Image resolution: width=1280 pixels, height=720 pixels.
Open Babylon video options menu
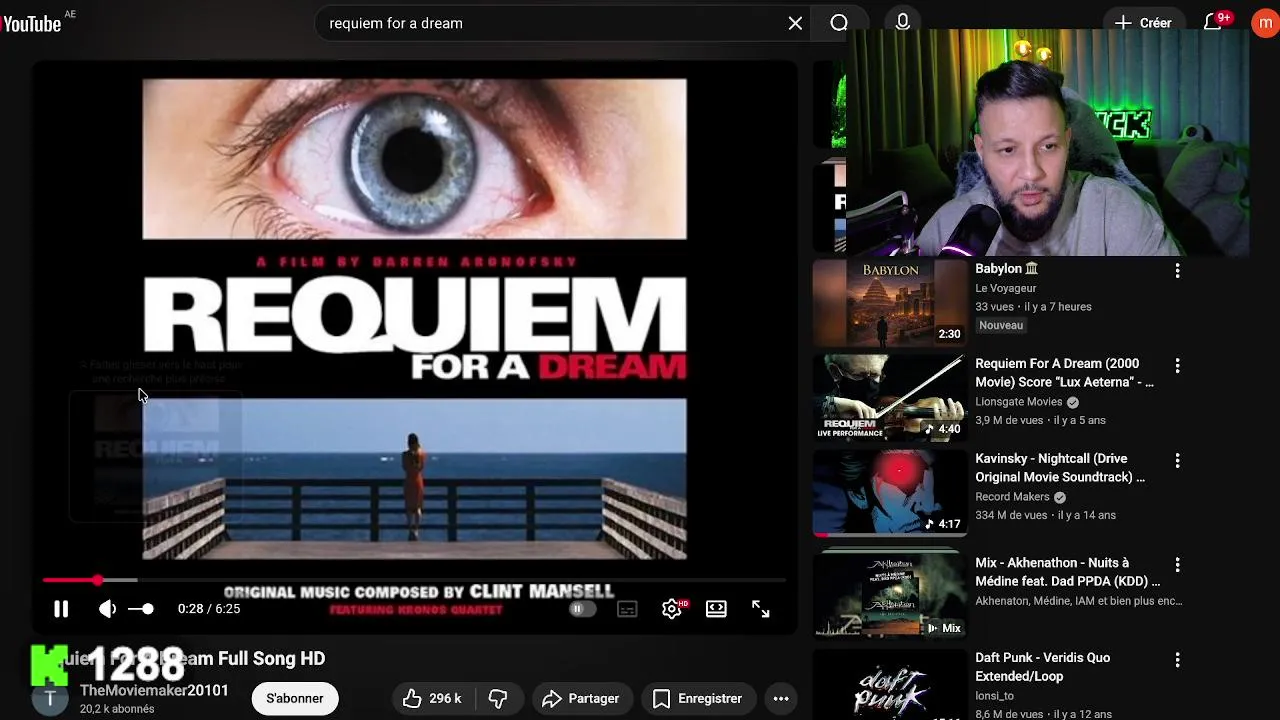coord(1177,270)
